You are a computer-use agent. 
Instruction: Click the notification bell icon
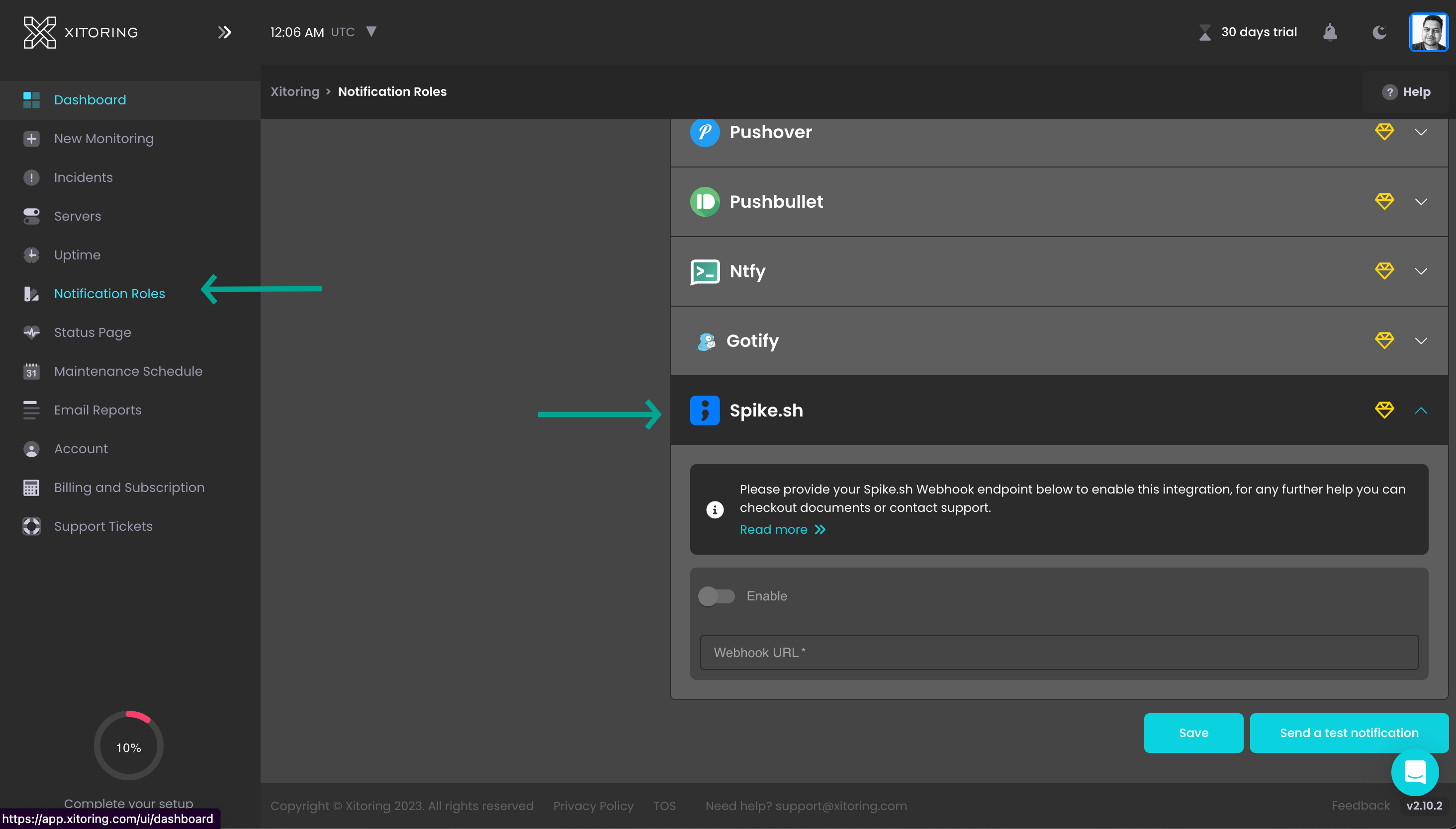click(1330, 32)
